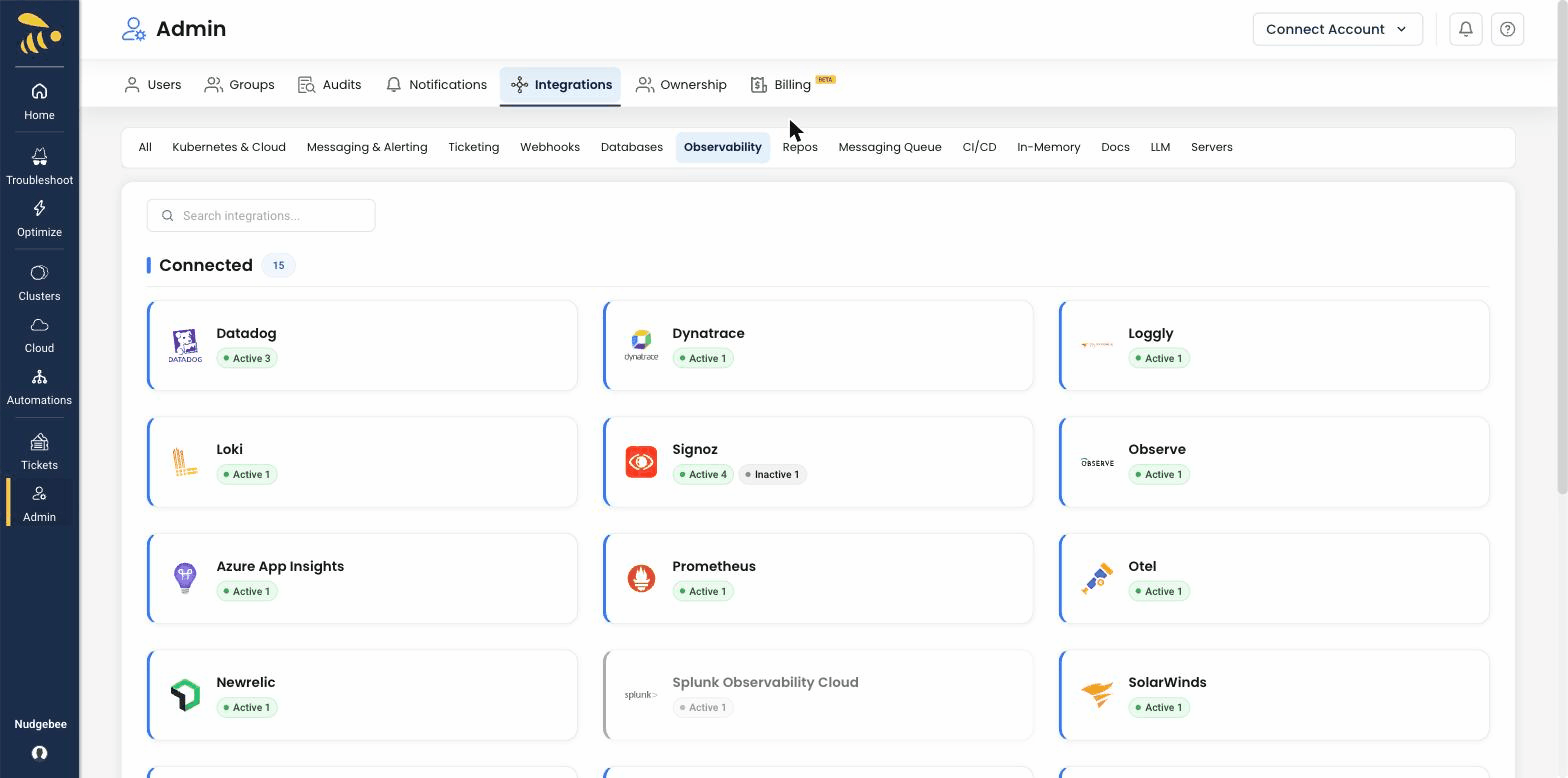Open the Billing beta tab

pos(792,85)
